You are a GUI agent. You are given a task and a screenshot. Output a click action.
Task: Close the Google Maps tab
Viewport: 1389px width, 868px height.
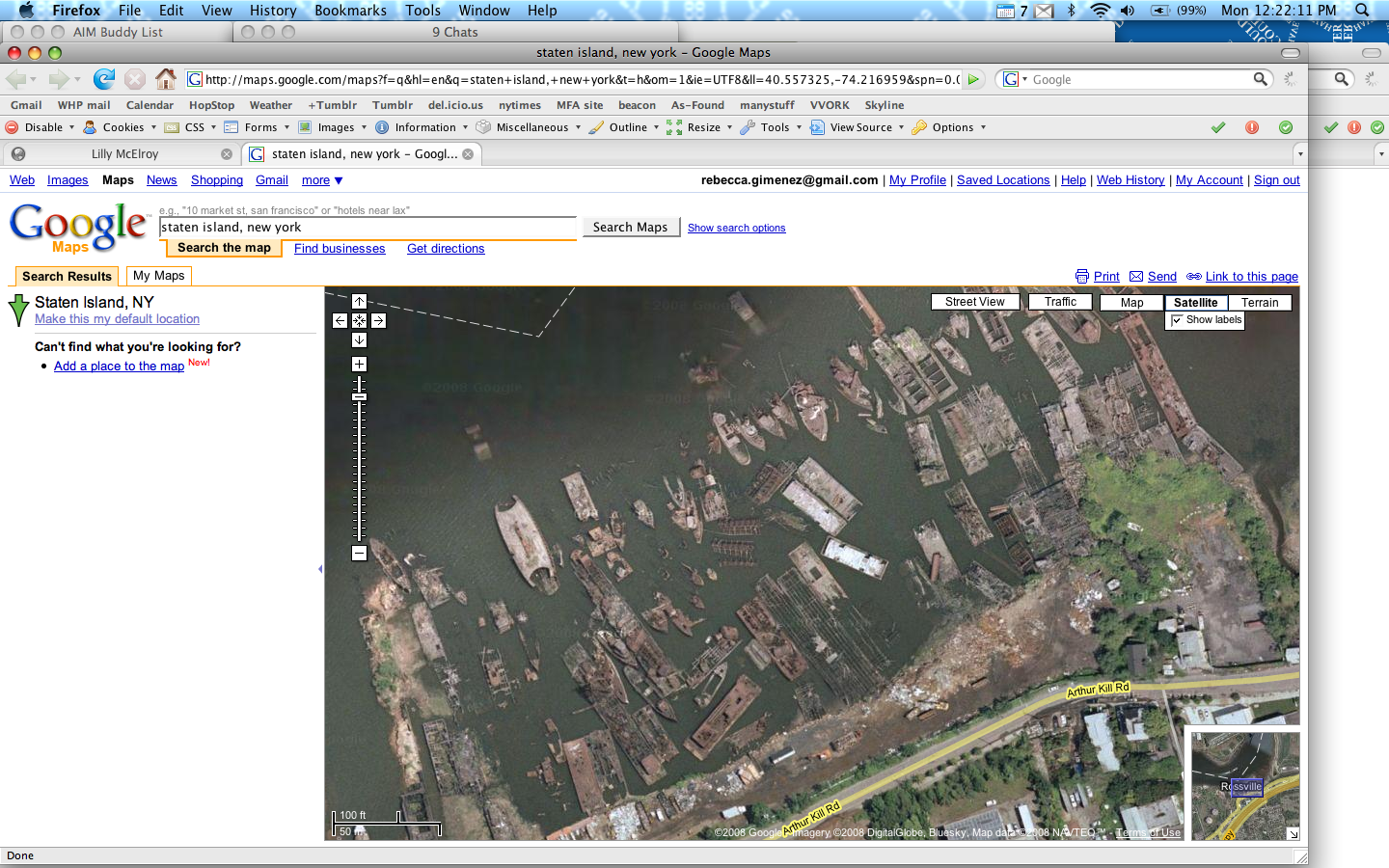point(468,154)
